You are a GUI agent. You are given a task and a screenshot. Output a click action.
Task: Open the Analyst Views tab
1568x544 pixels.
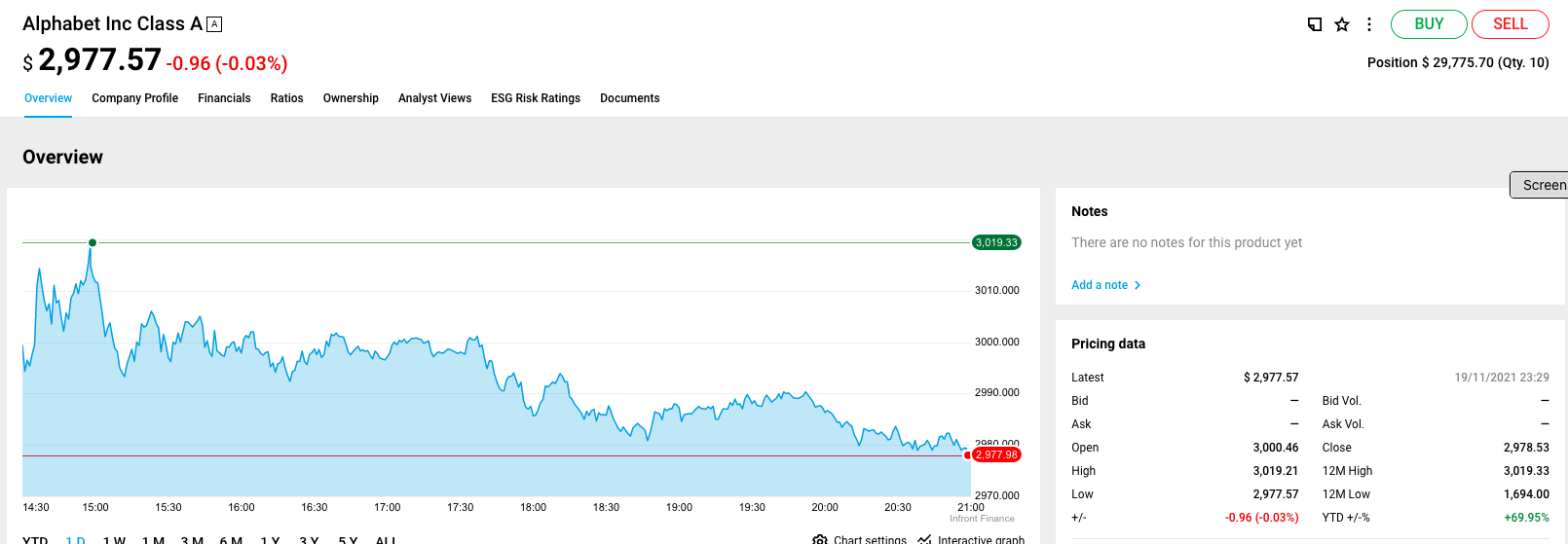click(x=434, y=98)
